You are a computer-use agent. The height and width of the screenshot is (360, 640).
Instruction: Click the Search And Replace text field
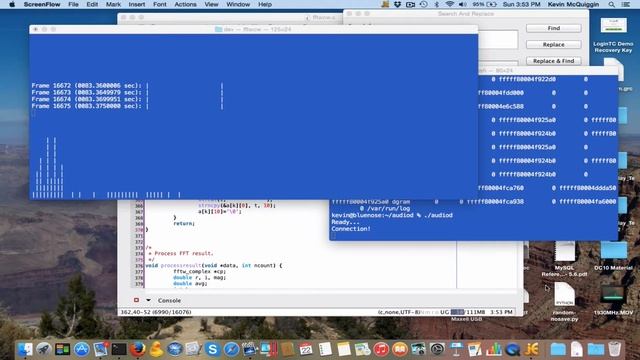tap(498, 40)
